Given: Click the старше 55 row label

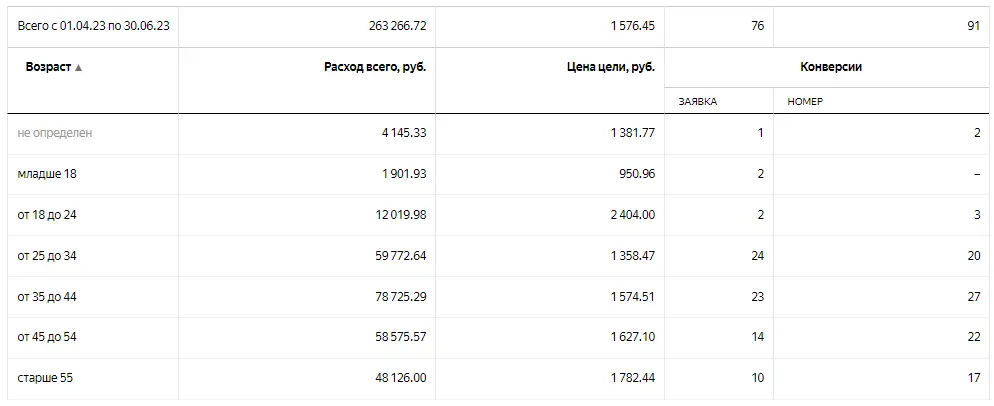Looking at the screenshot, I should (45, 378).
